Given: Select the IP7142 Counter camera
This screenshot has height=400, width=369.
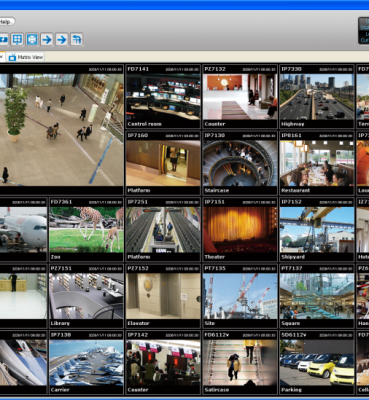Looking at the screenshot, I should coord(163,363).
